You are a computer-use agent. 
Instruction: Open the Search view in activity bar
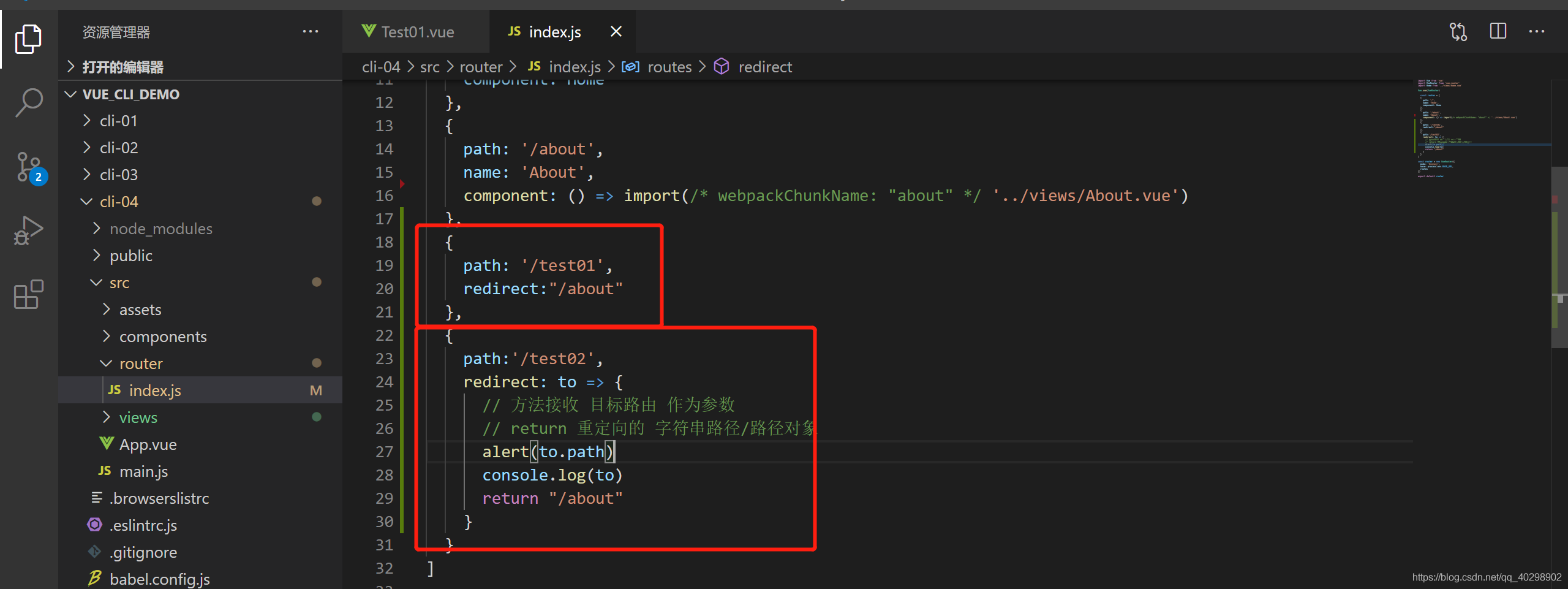pos(28,103)
